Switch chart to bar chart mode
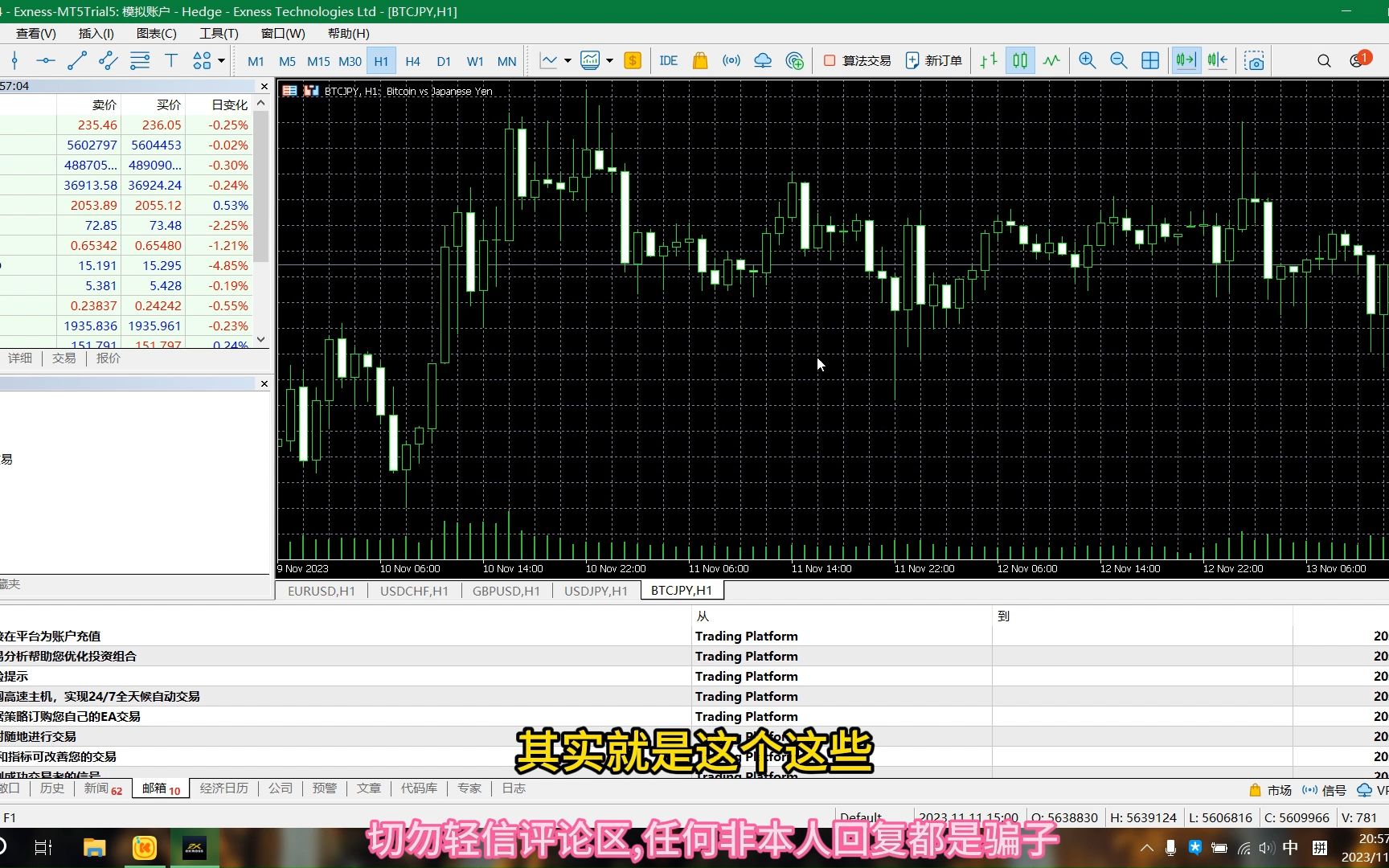The height and width of the screenshot is (868, 1389). [x=989, y=60]
